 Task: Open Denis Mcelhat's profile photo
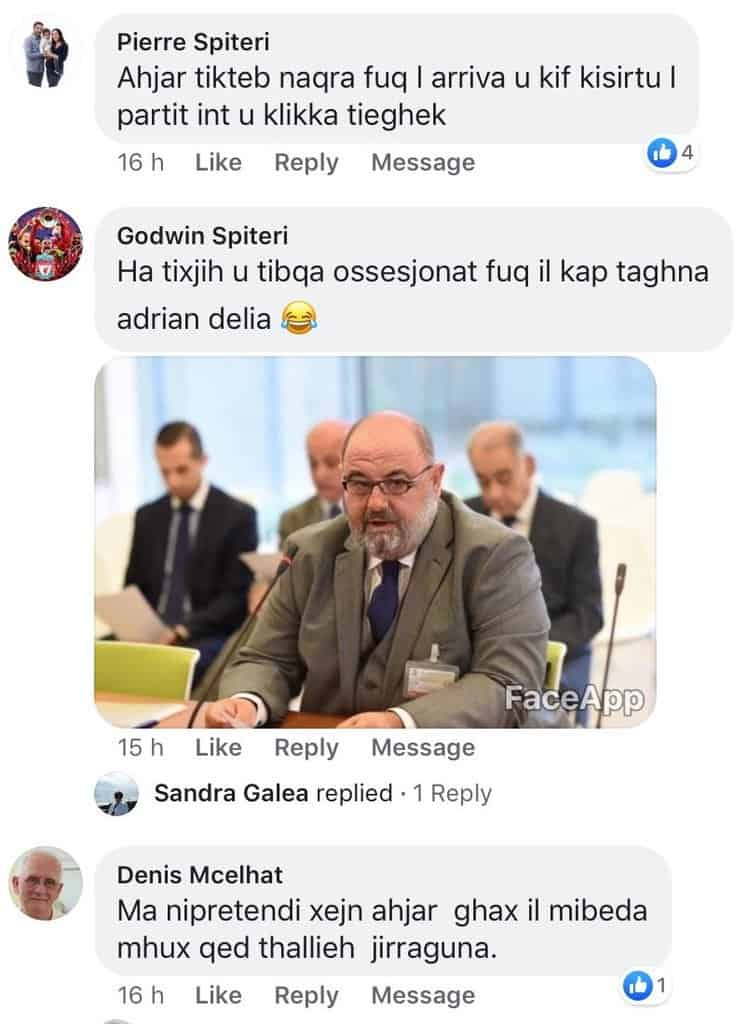point(46,883)
